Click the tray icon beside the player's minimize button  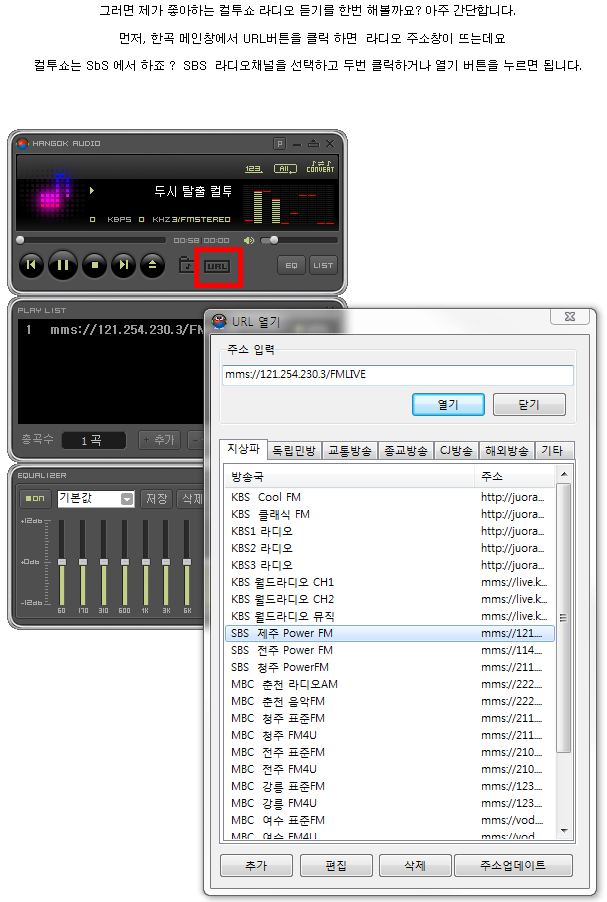point(313,144)
